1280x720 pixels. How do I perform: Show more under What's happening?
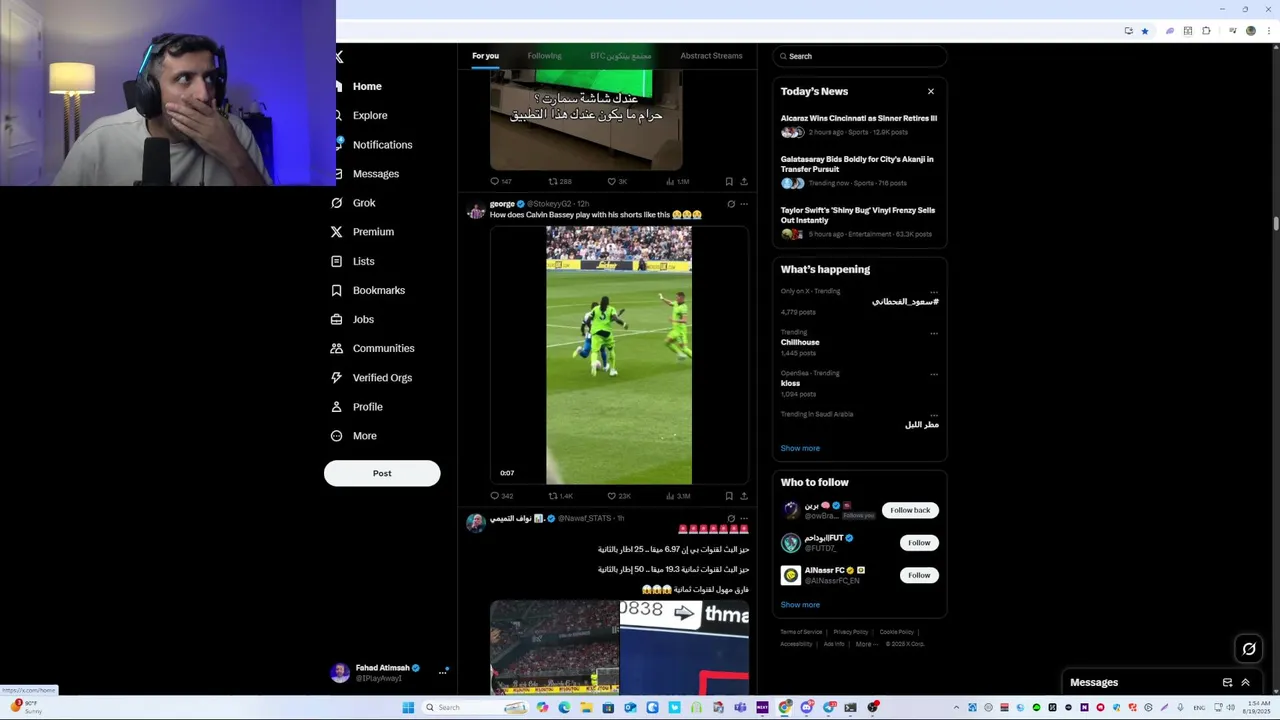pos(800,448)
